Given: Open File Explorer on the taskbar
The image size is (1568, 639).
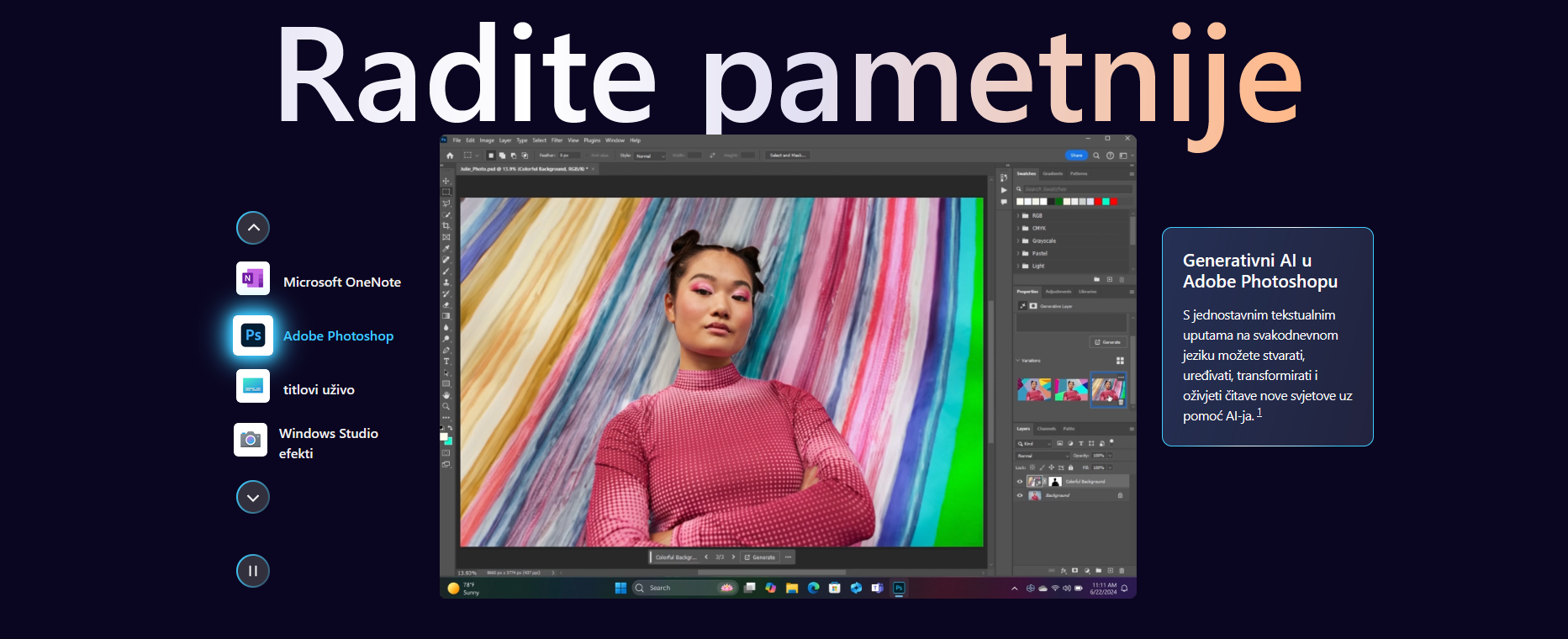Looking at the screenshot, I should click(x=792, y=588).
